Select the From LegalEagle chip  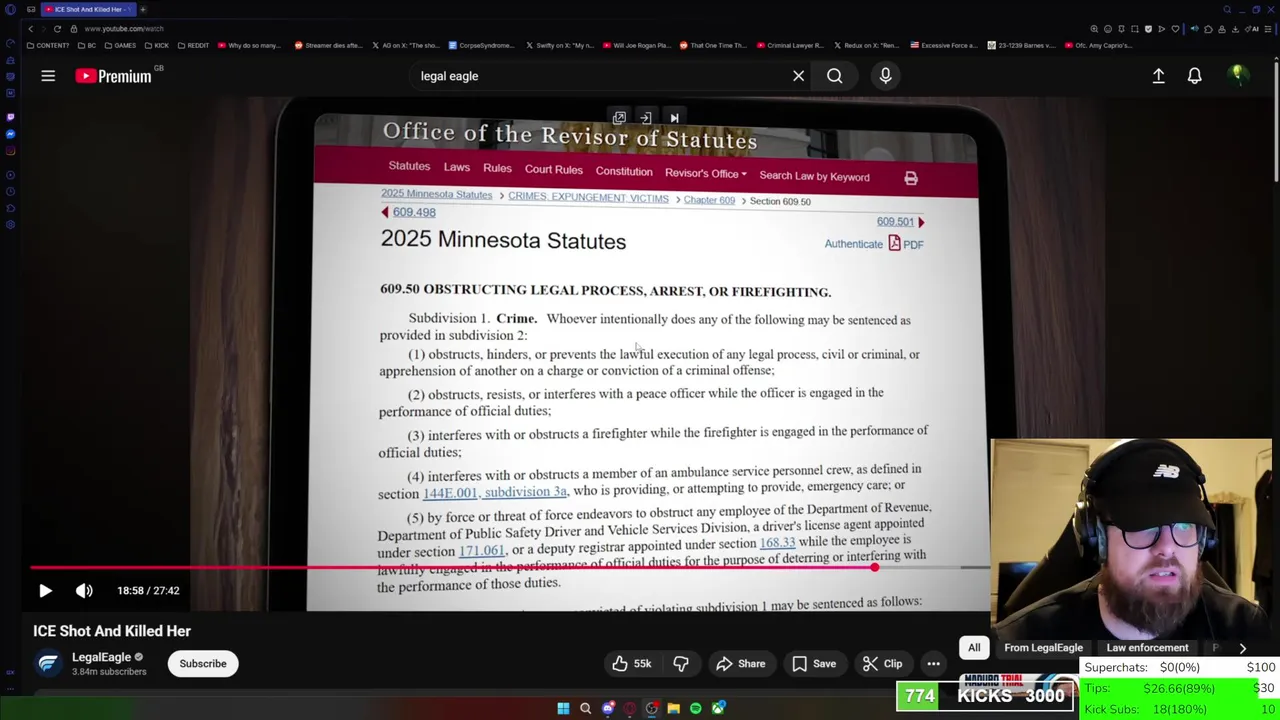tap(1043, 648)
